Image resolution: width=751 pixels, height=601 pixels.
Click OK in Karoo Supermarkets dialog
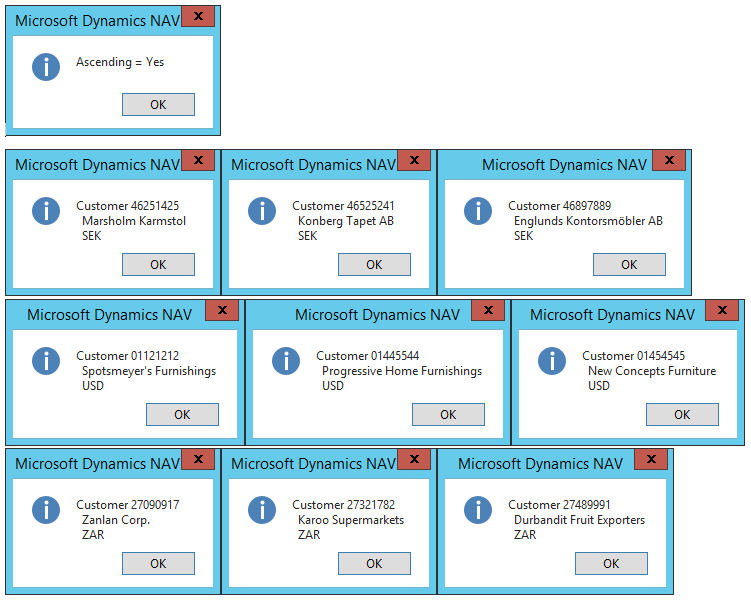tap(375, 563)
